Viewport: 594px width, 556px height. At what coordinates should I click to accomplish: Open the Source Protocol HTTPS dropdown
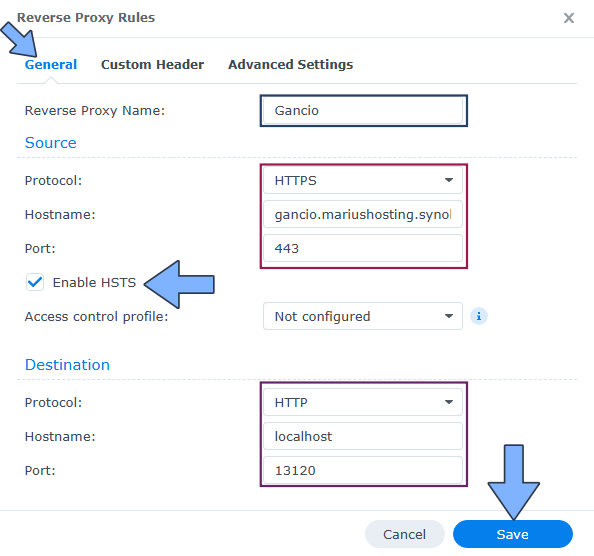[363, 180]
